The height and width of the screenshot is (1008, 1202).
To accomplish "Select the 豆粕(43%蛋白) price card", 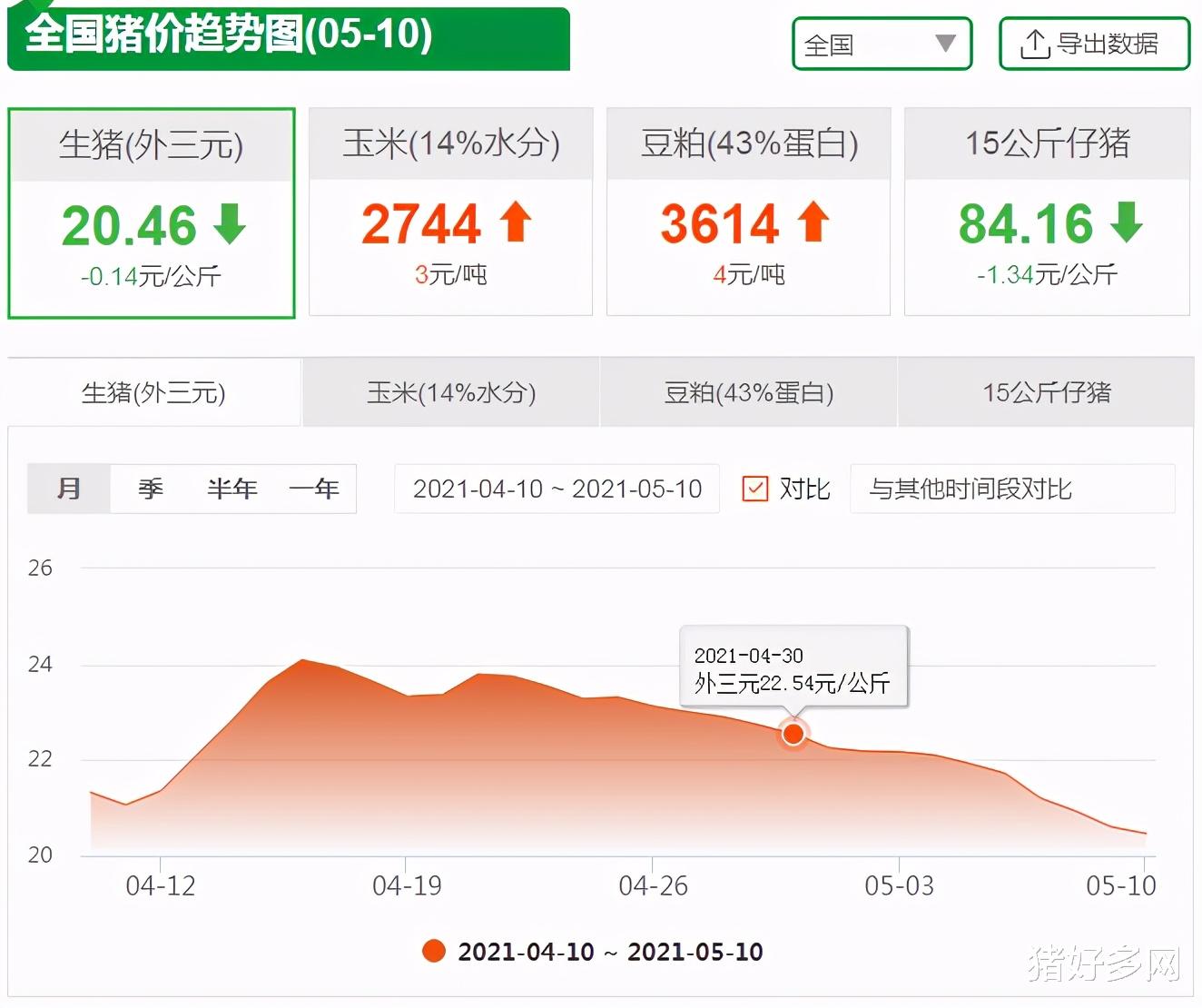I will (749, 212).
